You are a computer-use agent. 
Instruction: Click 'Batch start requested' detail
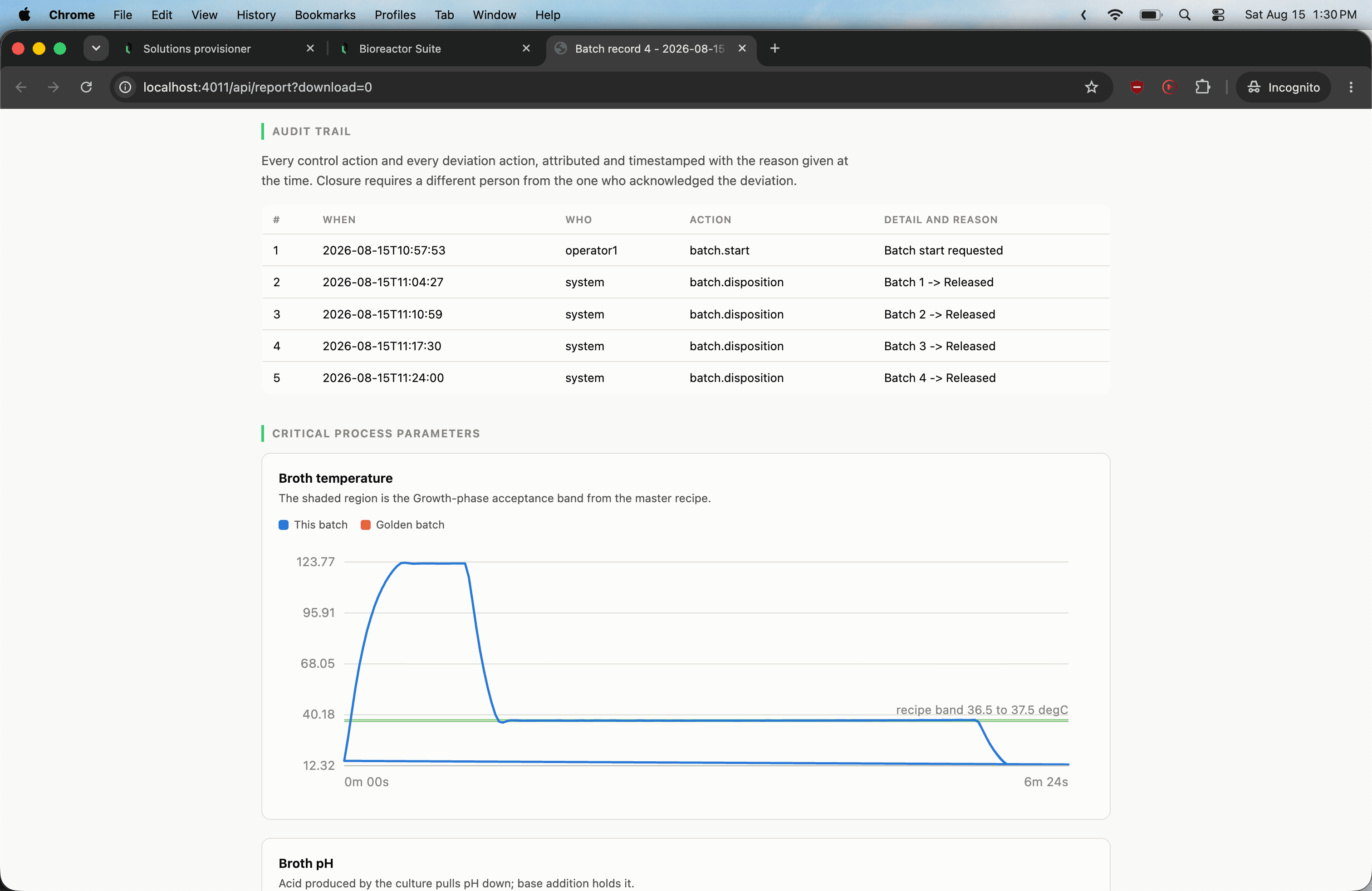pos(944,250)
